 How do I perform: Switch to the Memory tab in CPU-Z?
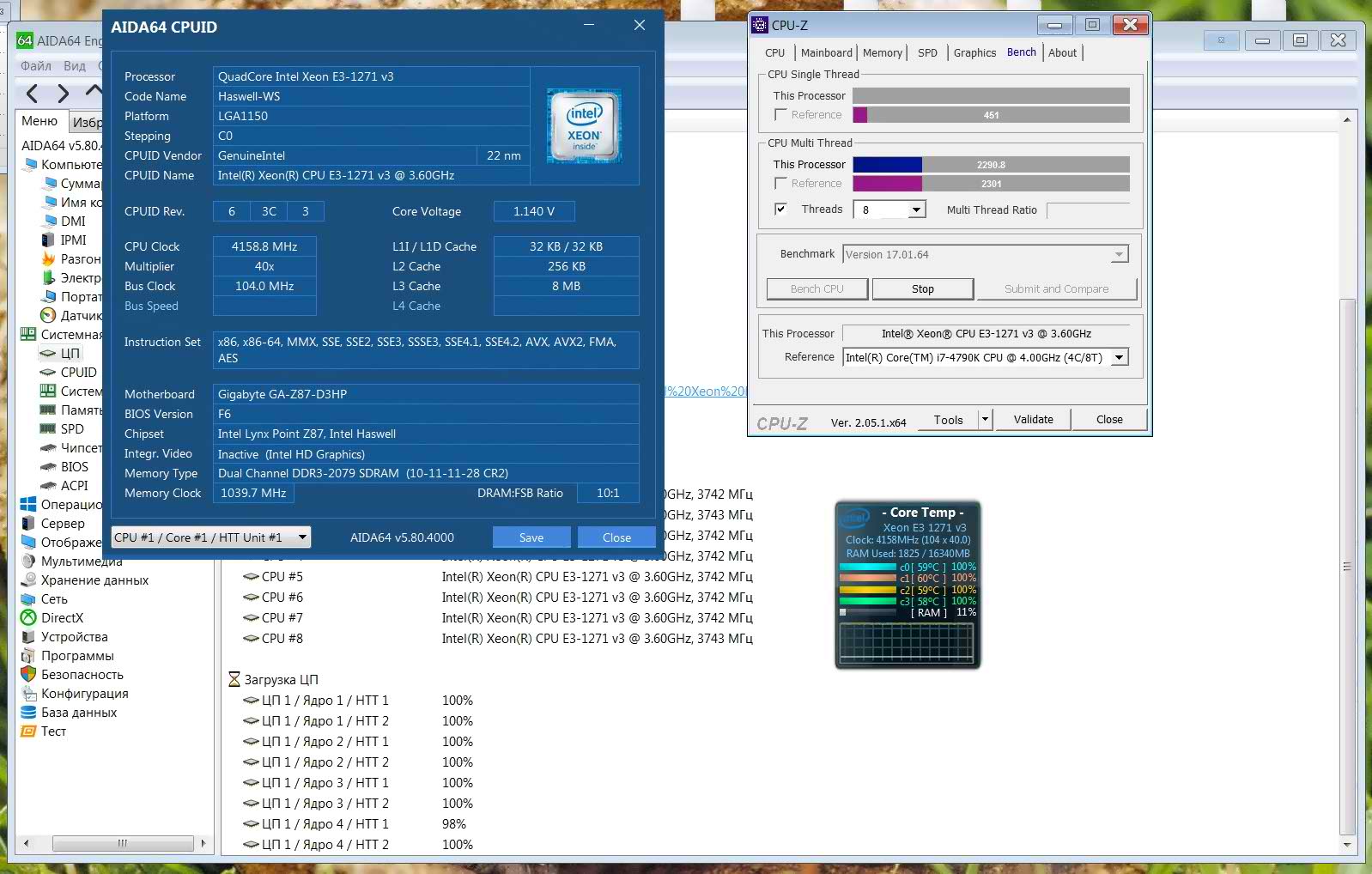[x=883, y=52]
